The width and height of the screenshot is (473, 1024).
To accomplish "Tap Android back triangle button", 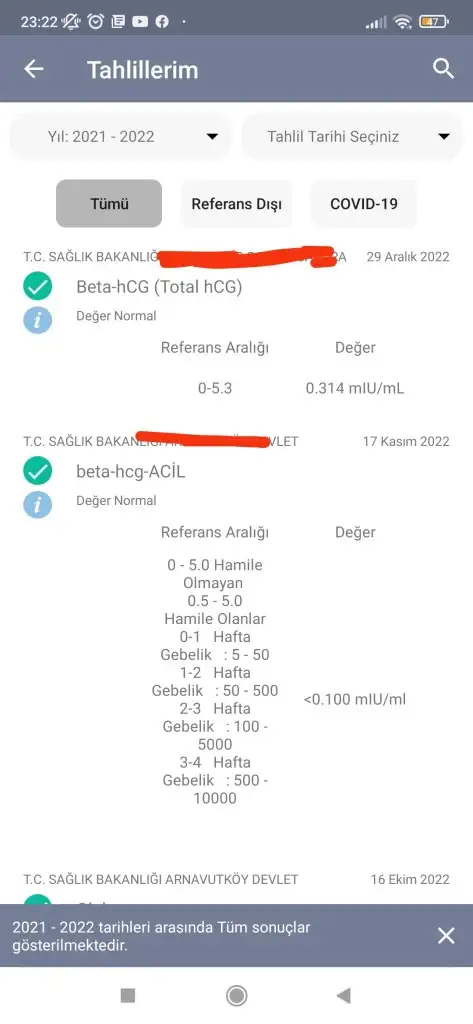I will click(344, 995).
